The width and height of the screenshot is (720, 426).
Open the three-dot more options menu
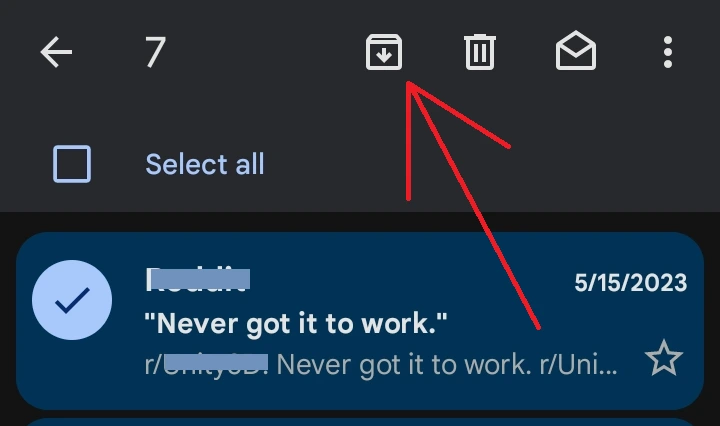[x=668, y=52]
